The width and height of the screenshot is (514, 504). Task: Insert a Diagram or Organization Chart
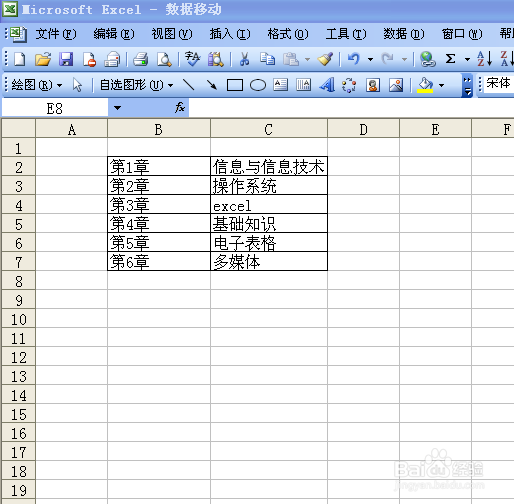pyautogui.click(x=349, y=85)
